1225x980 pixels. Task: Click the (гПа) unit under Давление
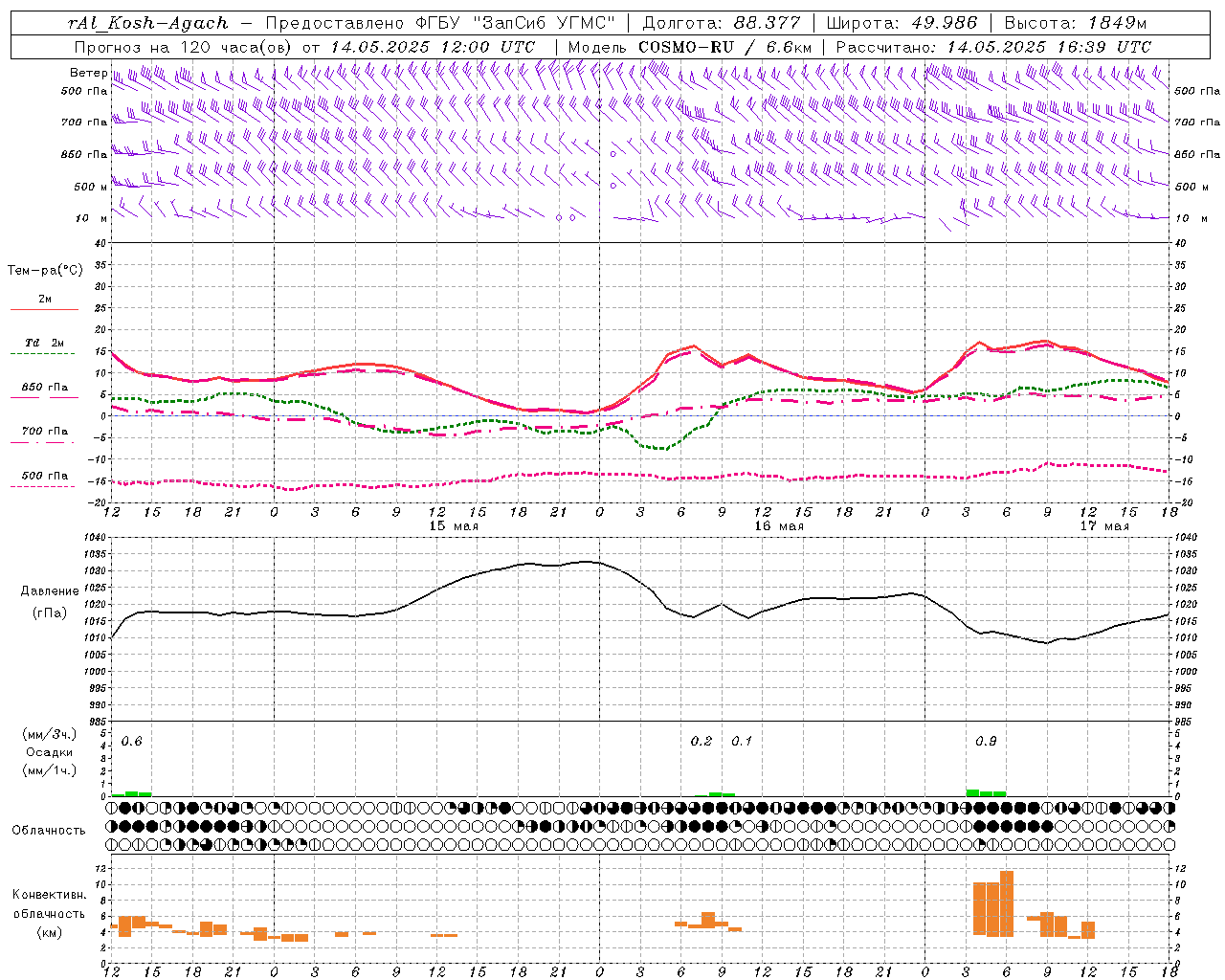[x=50, y=613]
